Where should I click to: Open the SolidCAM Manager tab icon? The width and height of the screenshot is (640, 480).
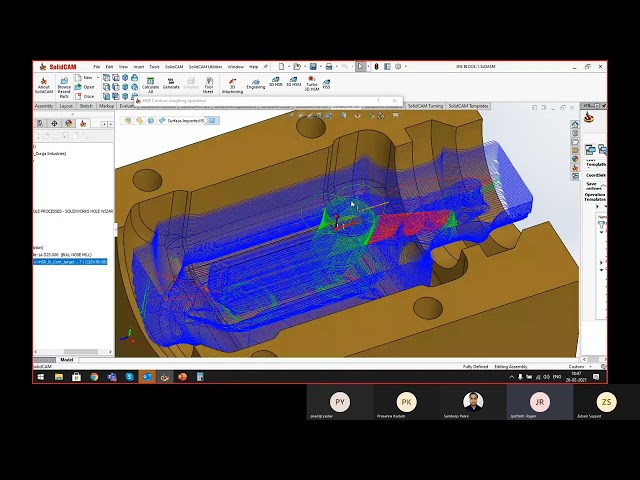(83, 123)
